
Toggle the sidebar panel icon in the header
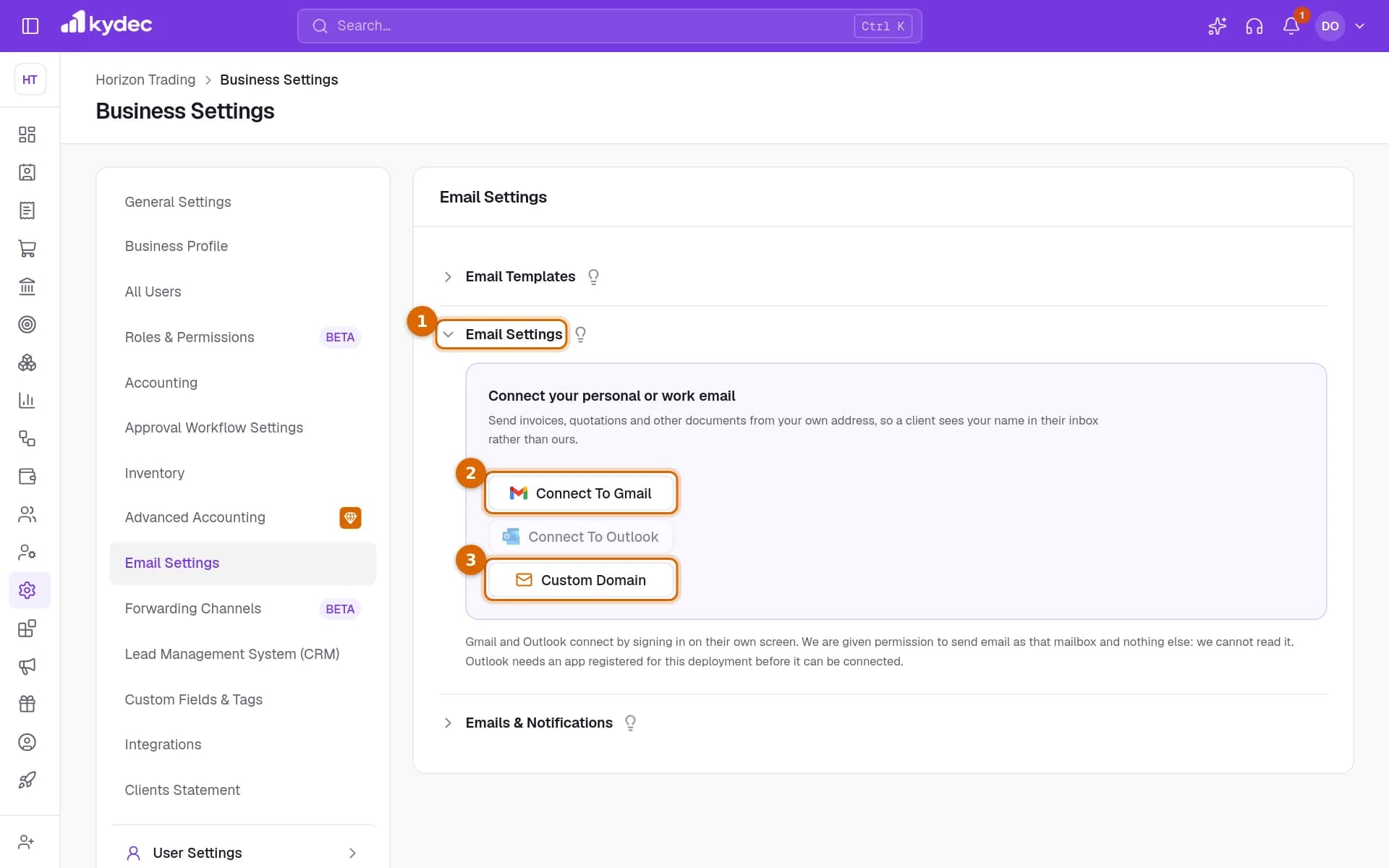pos(30,26)
